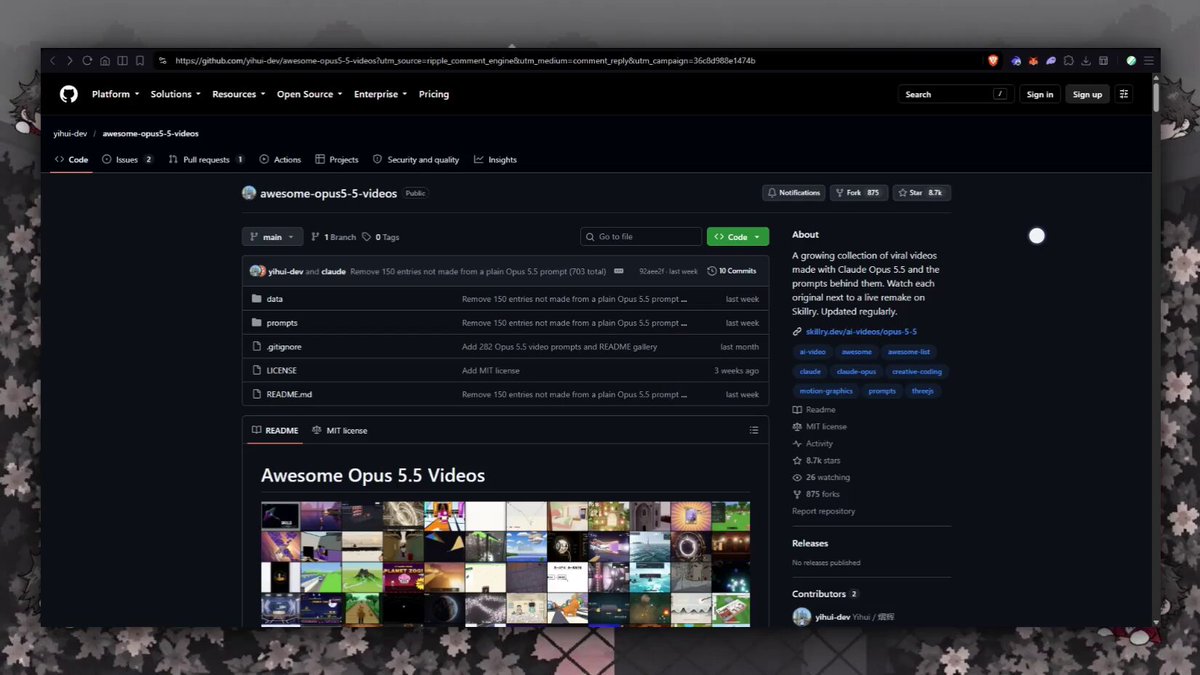This screenshot has height=675, width=1200.
Task: Fork the repository with Fork button
Action: pyautogui.click(x=859, y=193)
